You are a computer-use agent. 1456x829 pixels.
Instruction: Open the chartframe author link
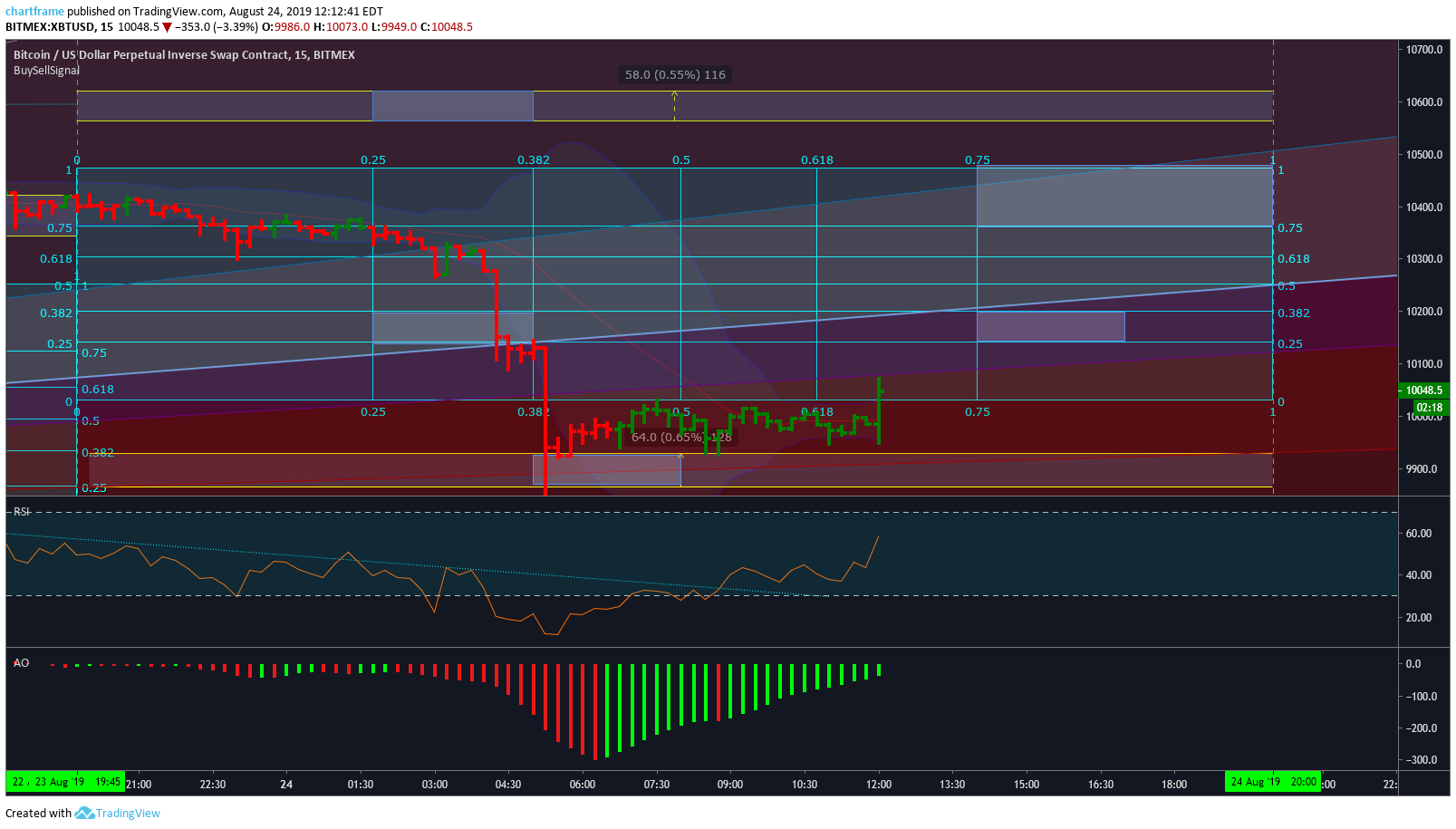pyautogui.click(x=34, y=12)
